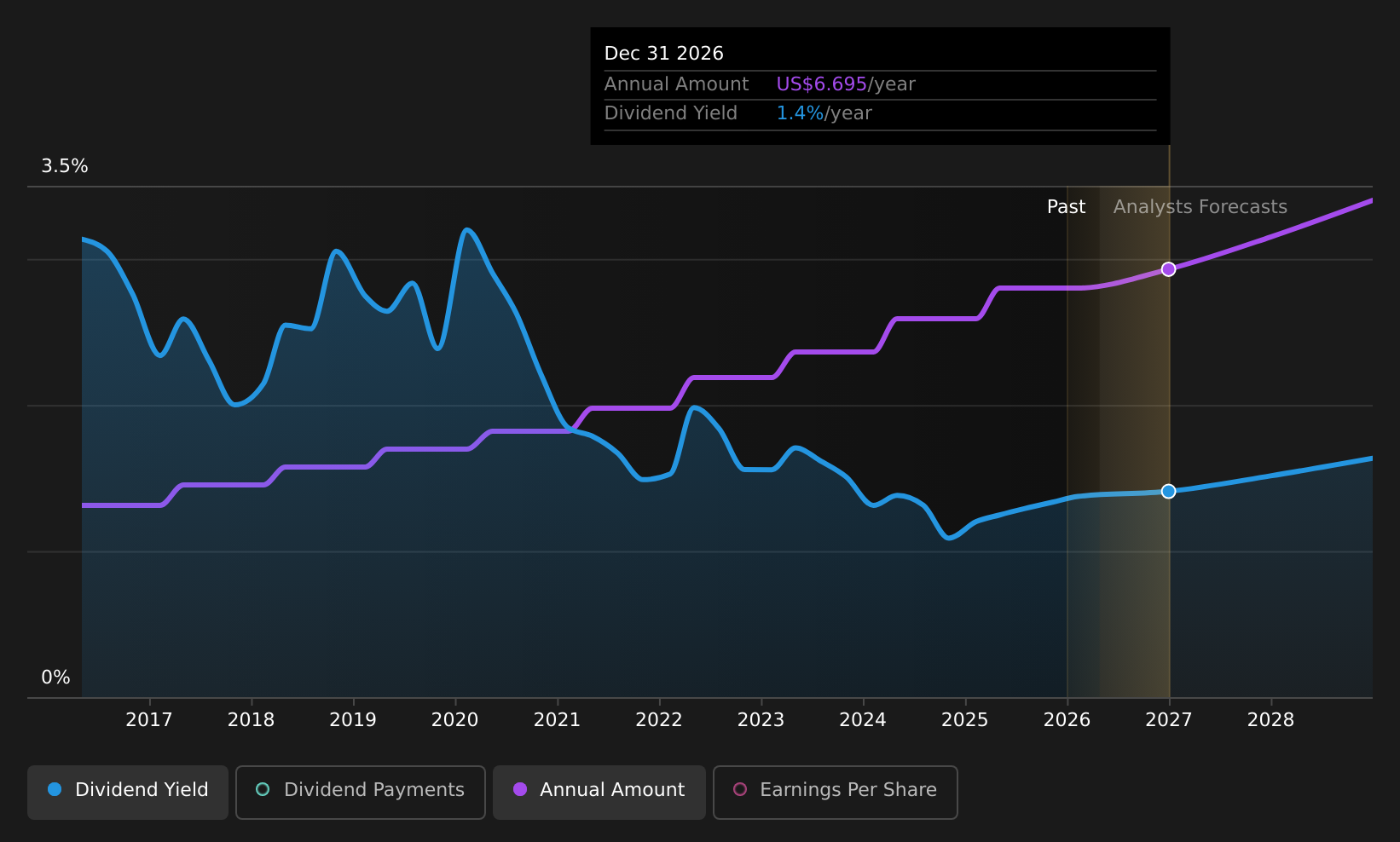Click the 2020 x-axis year label
This screenshot has width=1400, height=842.
tap(454, 720)
